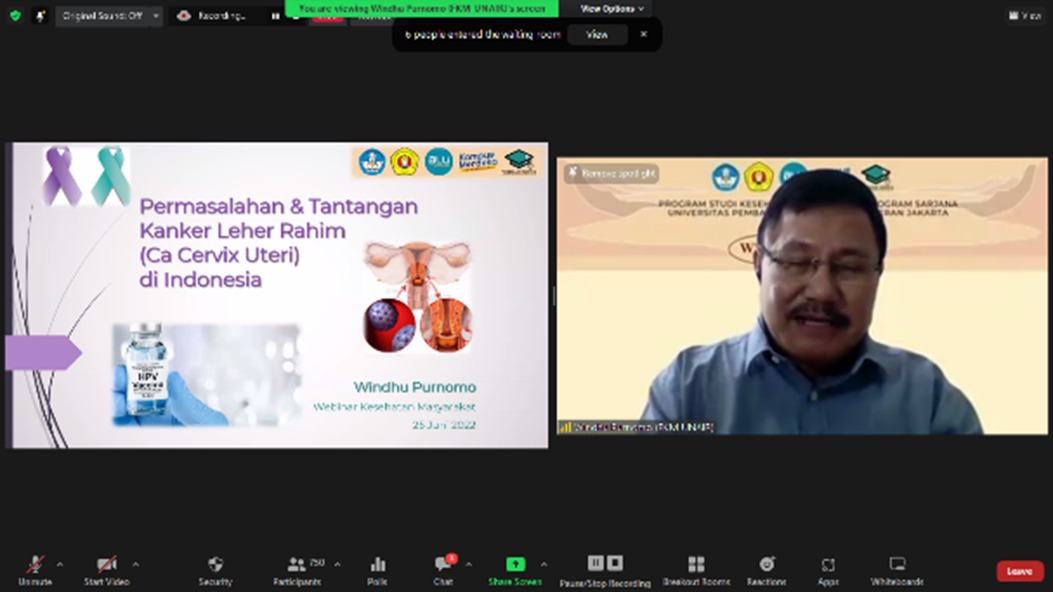Open the View Options dropdown
The width and height of the screenshot is (1053, 592).
[612, 8]
